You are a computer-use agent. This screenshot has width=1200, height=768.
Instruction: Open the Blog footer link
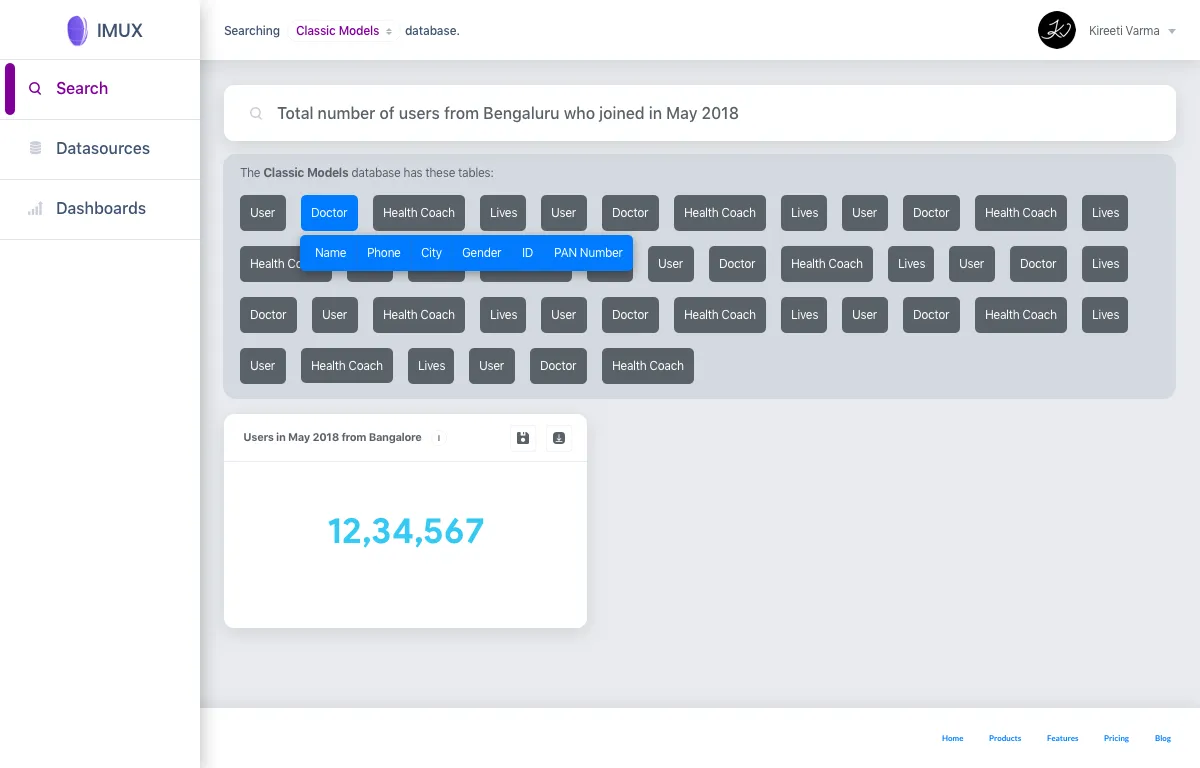[1163, 738]
